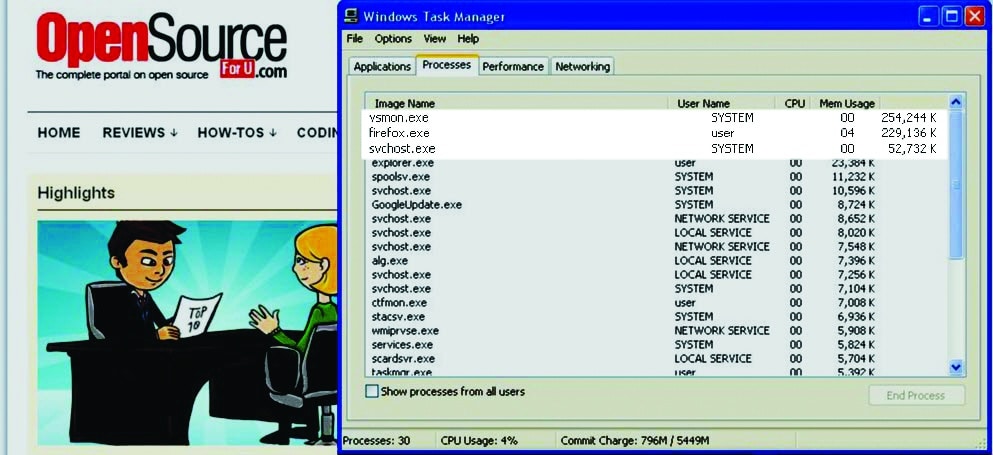The width and height of the screenshot is (993, 455).
Task: Open the Applications tab
Action: click(x=382, y=66)
